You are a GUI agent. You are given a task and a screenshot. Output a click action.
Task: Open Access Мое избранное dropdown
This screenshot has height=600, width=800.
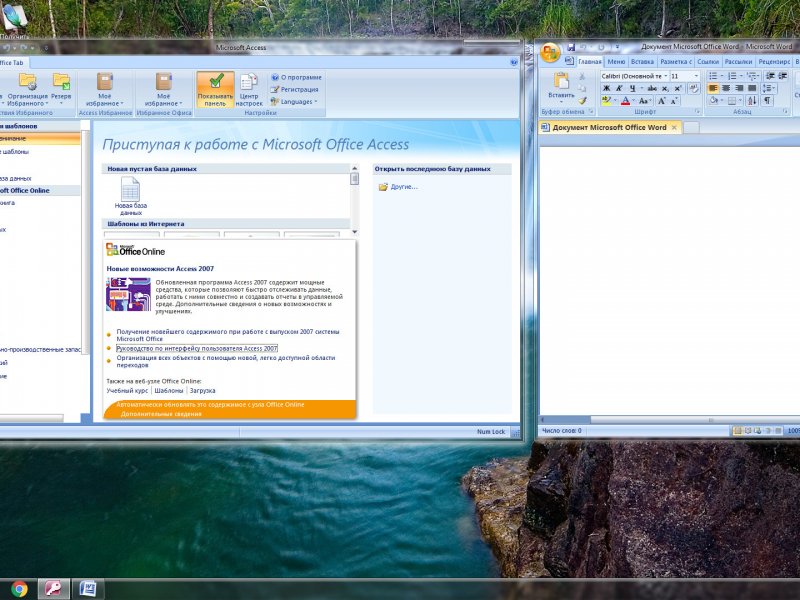(105, 89)
